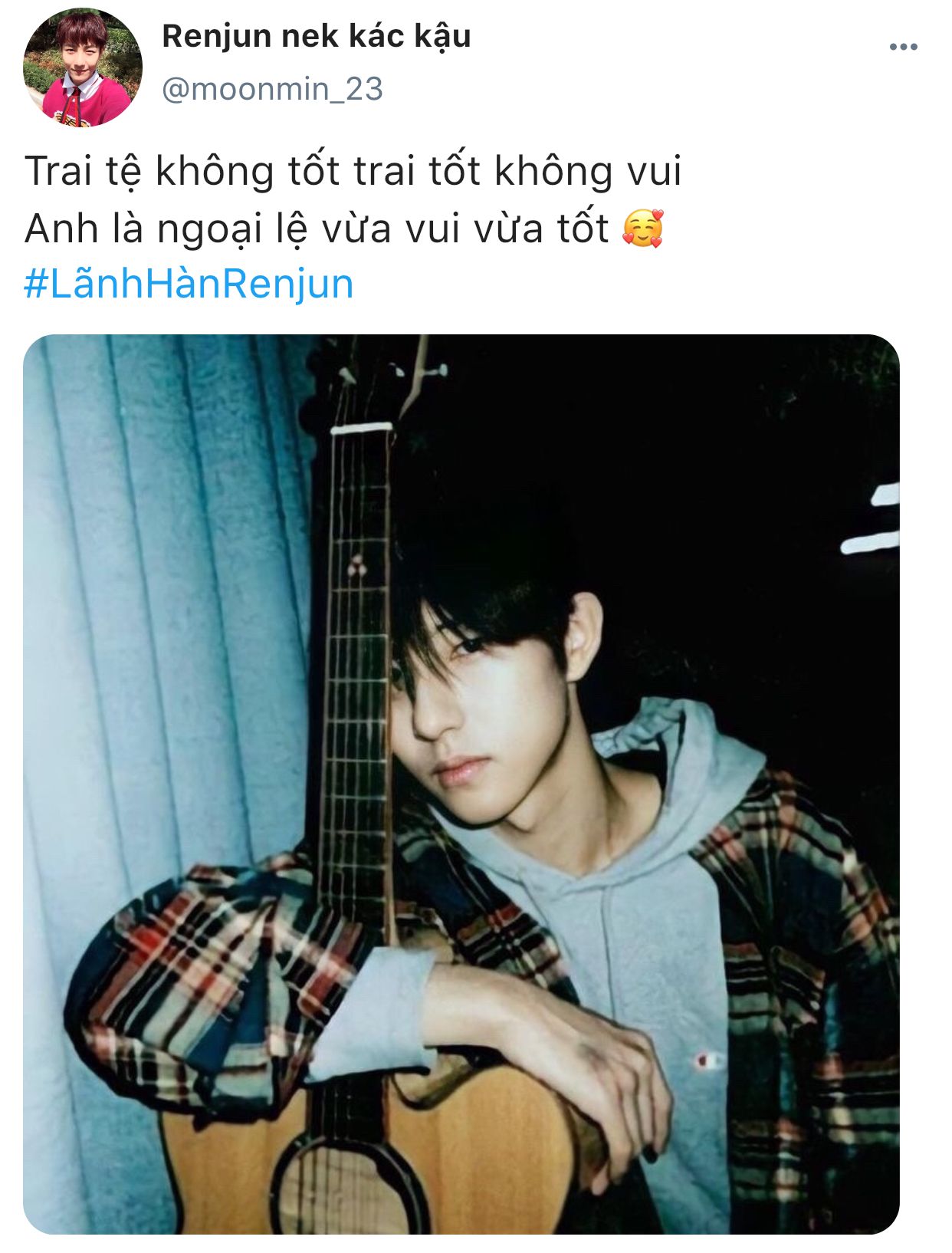Image resolution: width=952 pixels, height=1253 pixels.
Task: Click the small logo on the gray hoodie
Action: coord(707,1061)
